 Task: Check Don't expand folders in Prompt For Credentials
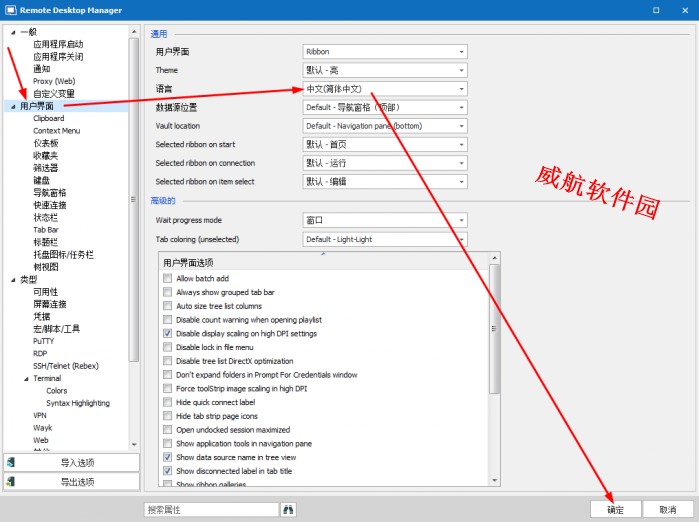168,374
